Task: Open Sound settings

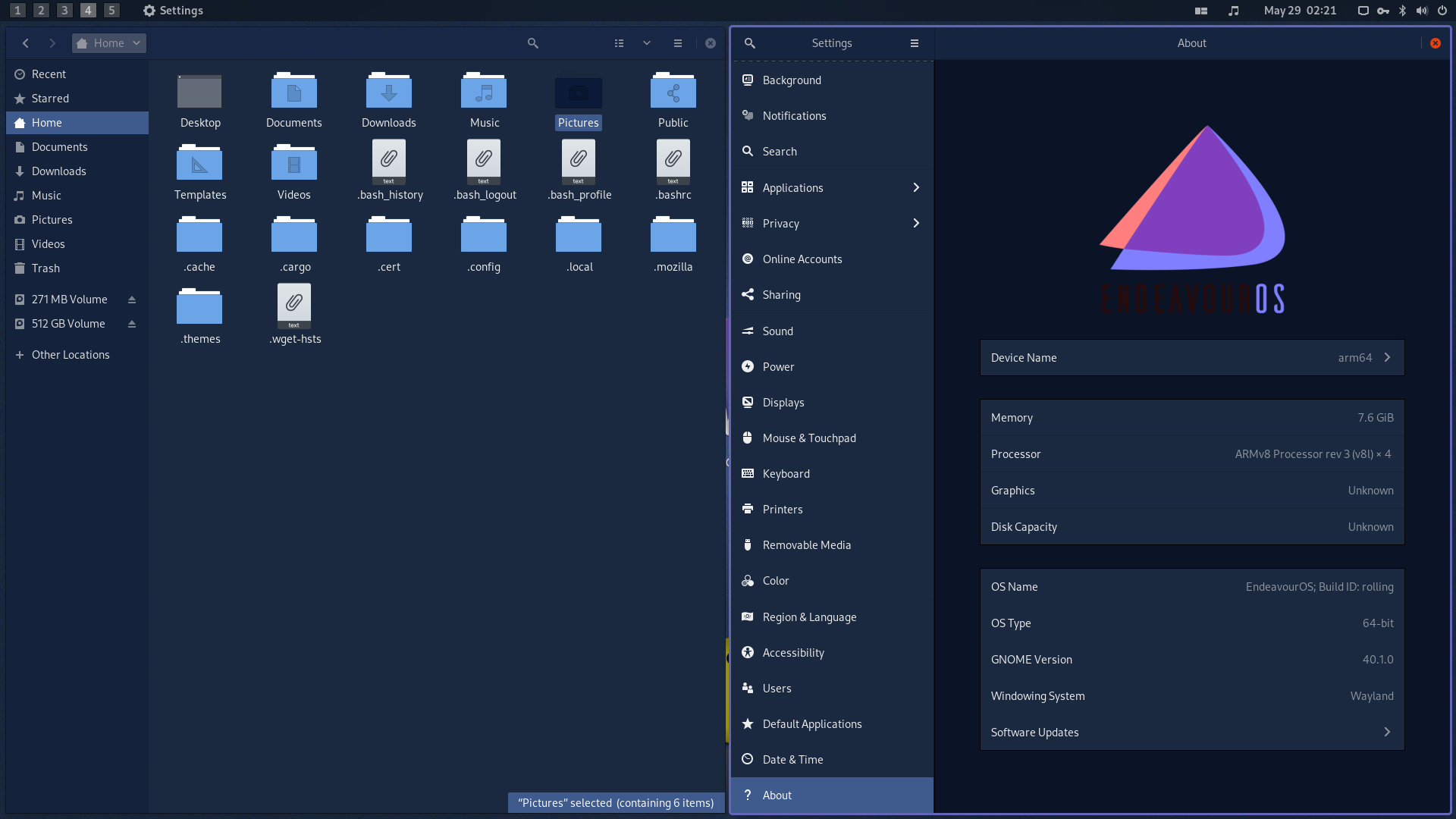Action: pos(832,331)
